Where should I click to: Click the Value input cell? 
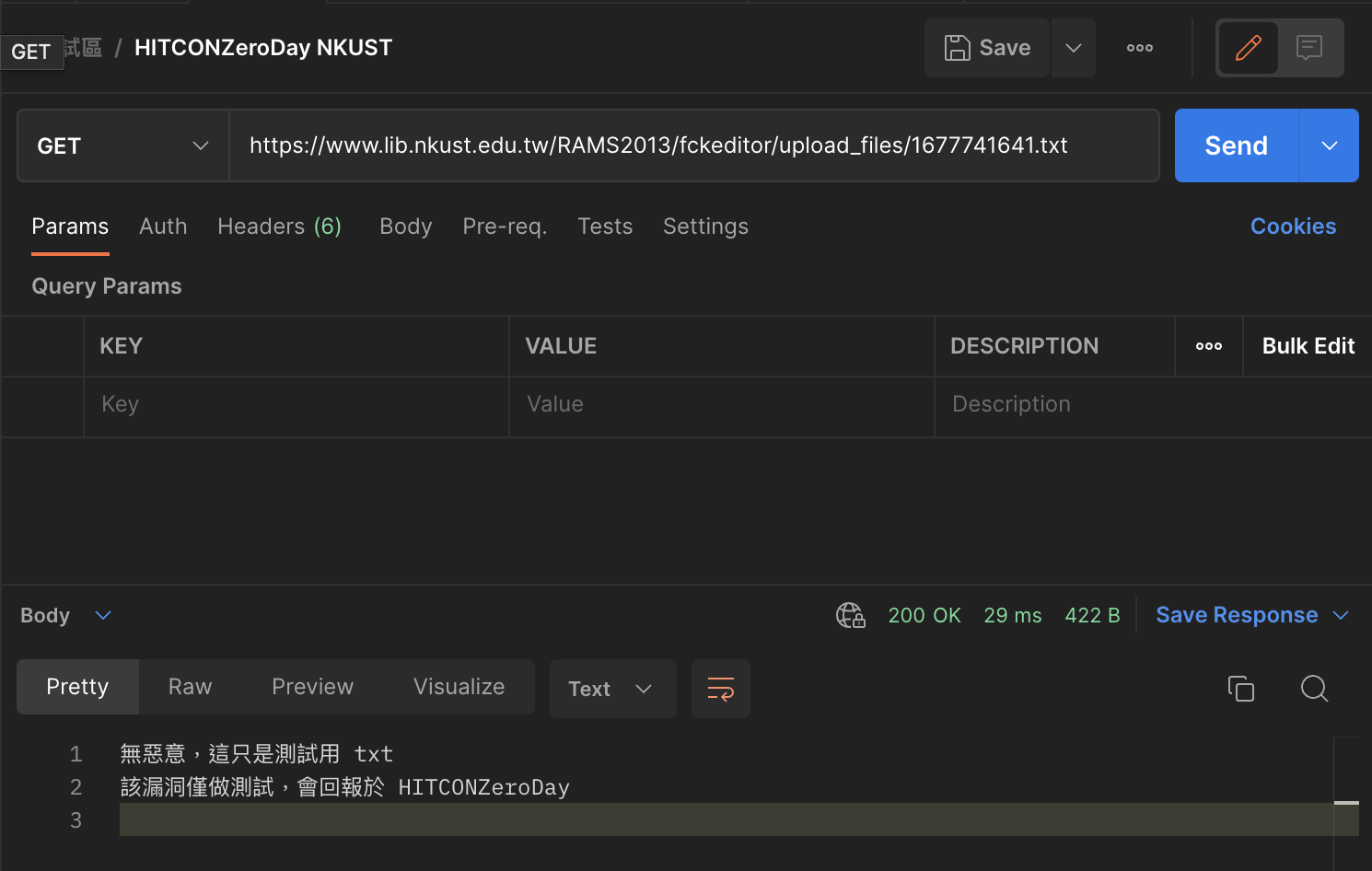(722, 405)
